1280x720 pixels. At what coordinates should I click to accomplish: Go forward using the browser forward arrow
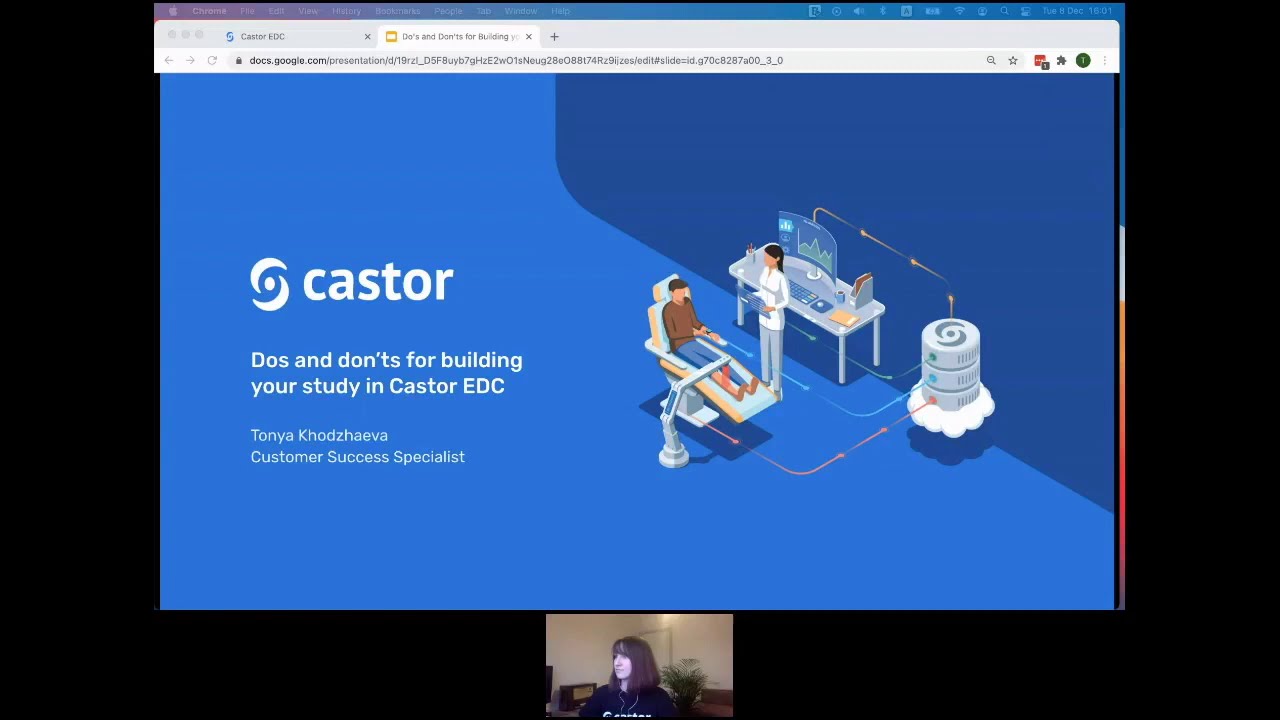pos(190,61)
